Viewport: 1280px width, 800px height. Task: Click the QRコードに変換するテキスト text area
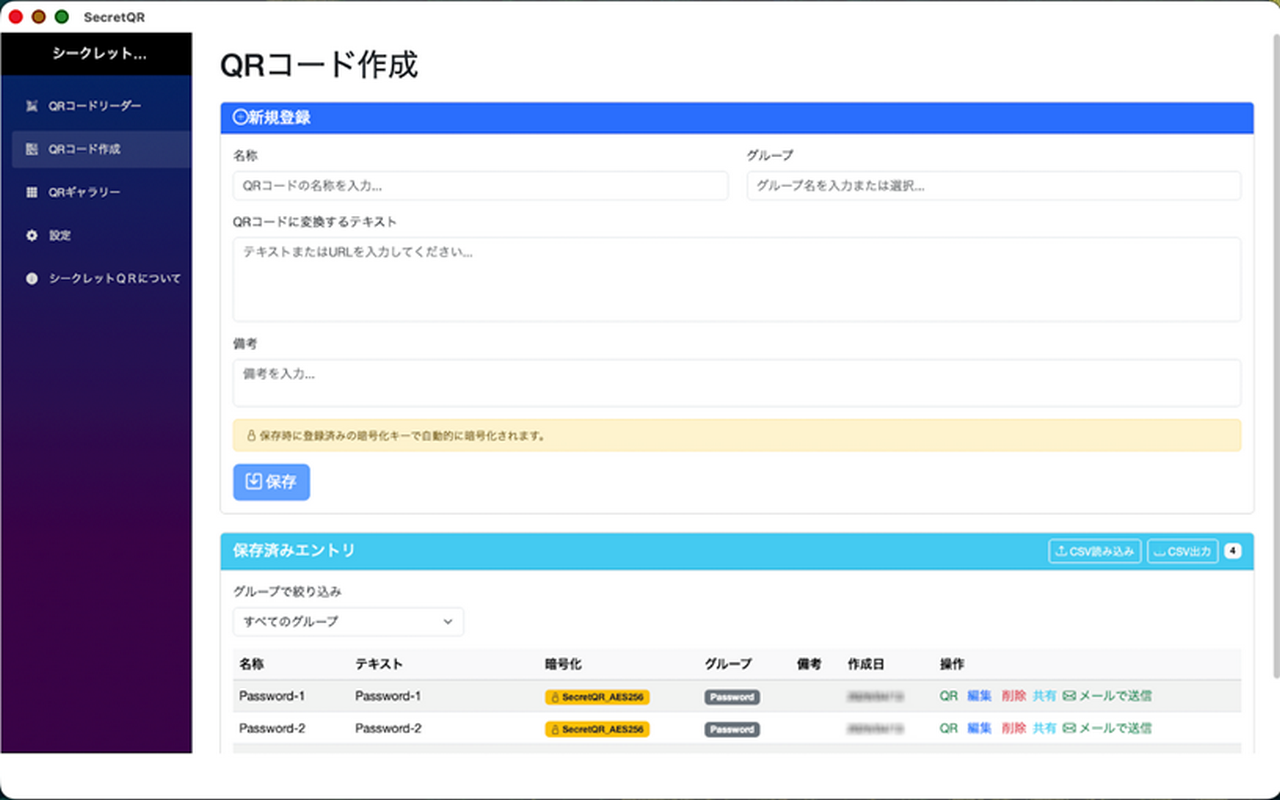click(737, 279)
